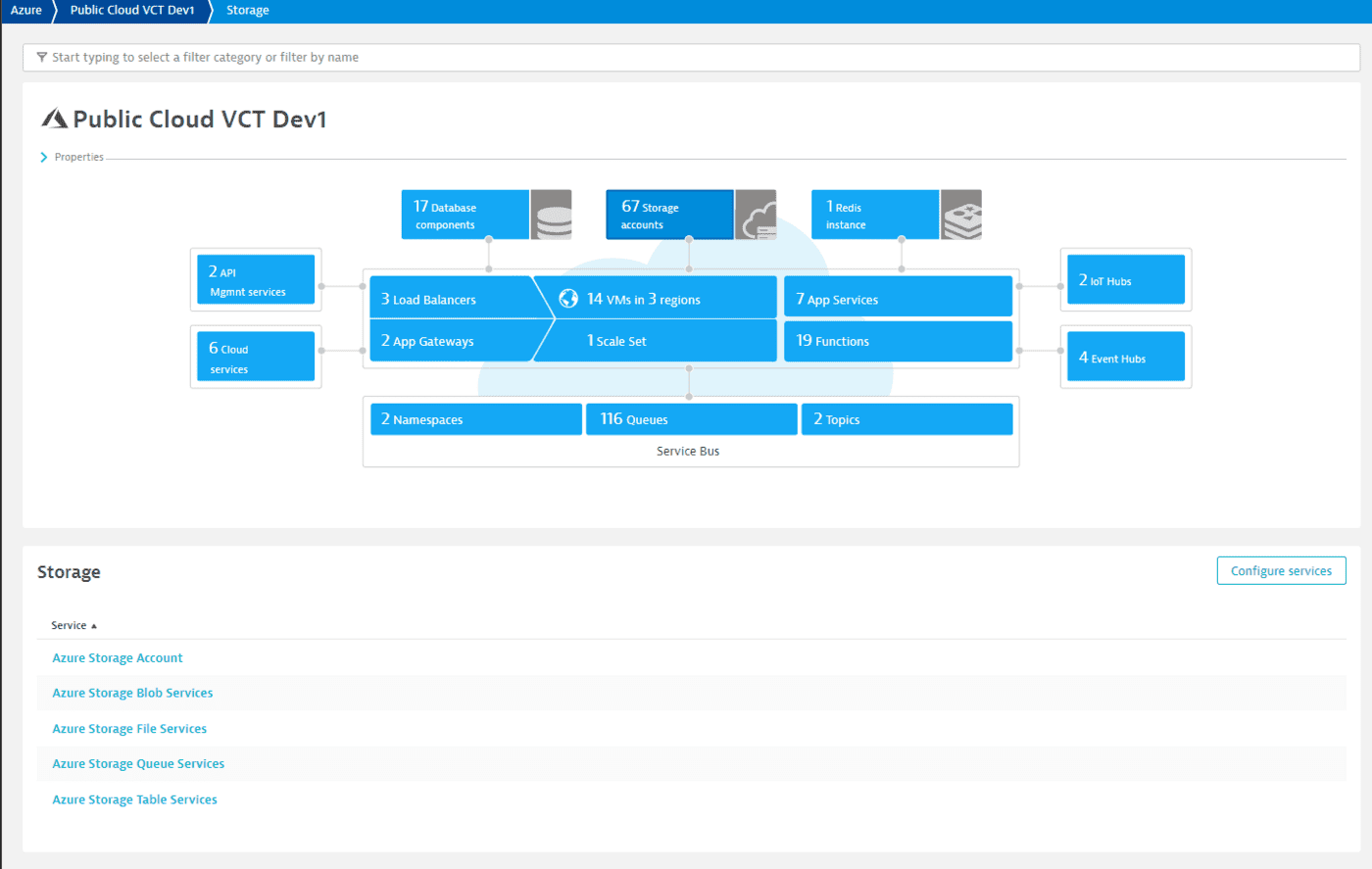Select 2 IoT Hubs tile
Image resolution: width=1372 pixels, height=869 pixels.
click(1126, 279)
